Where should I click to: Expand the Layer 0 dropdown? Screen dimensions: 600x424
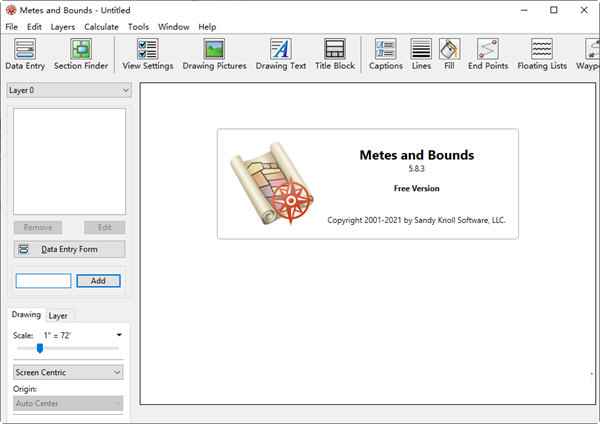click(69, 90)
